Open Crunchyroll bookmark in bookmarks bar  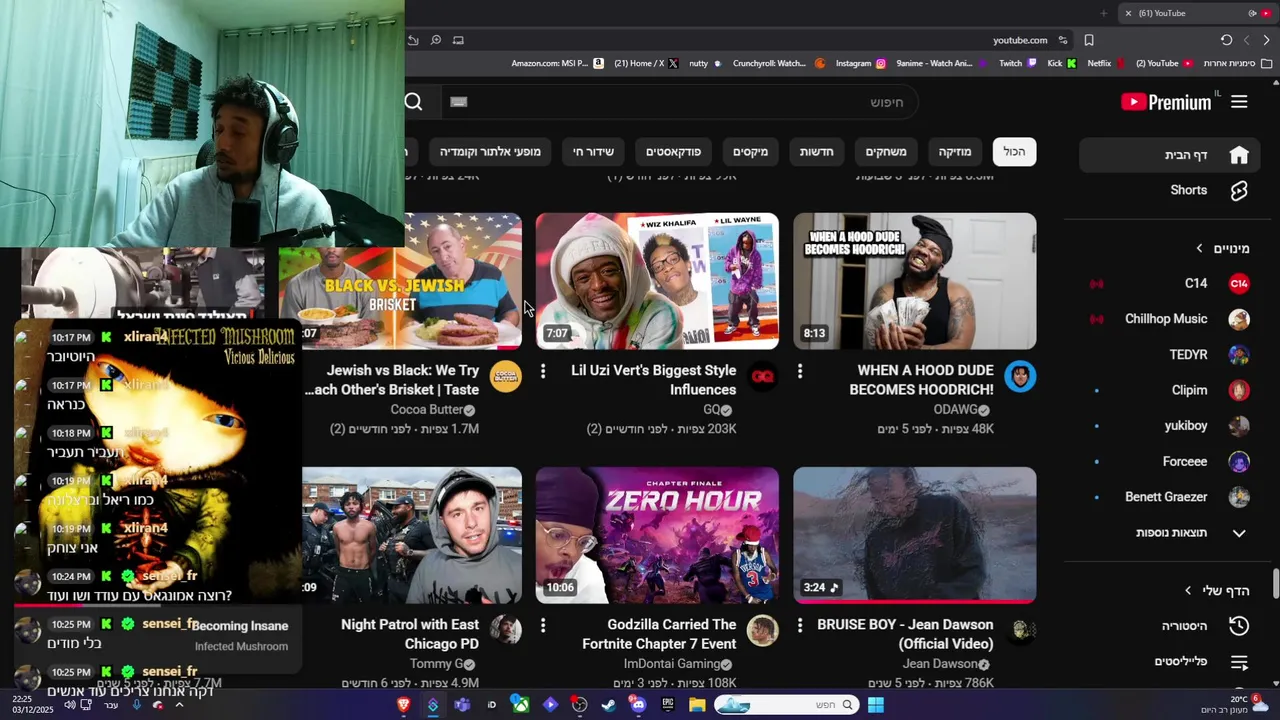click(778, 63)
